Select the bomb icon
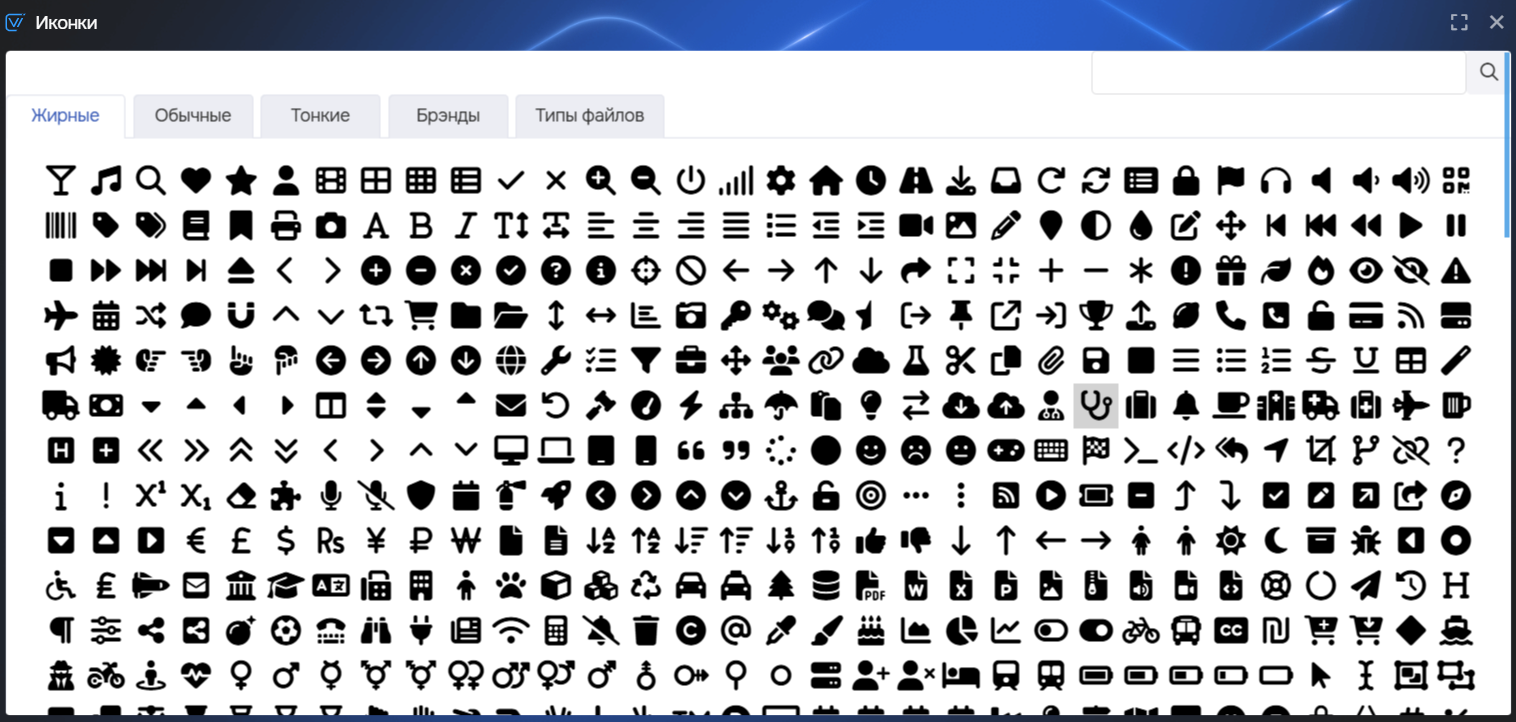1516x722 pixels. 241,631
